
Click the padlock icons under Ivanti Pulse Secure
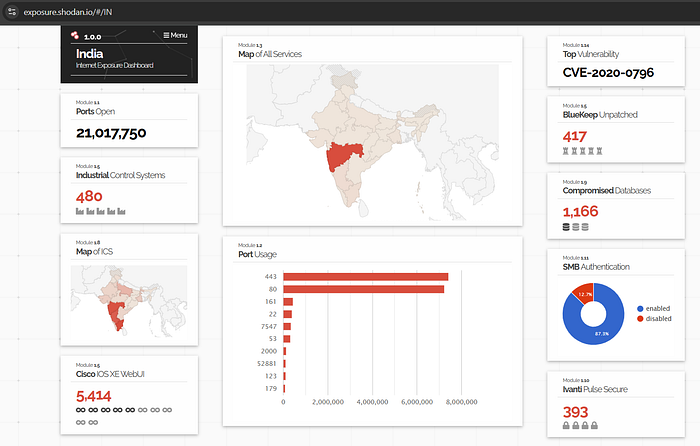[580, 425]
